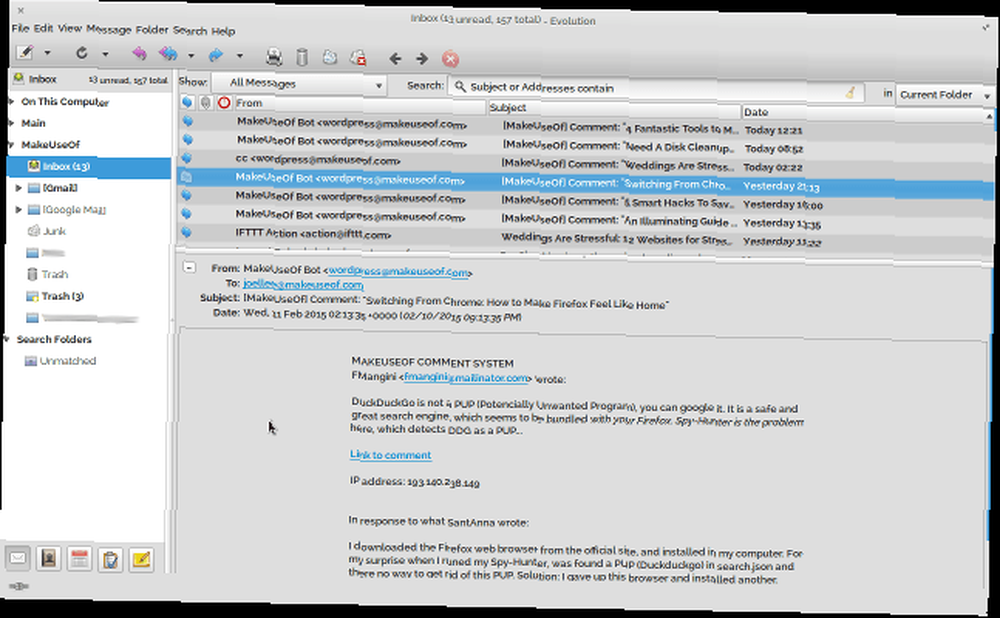The height and width of the screenshot is (618, 1000).
Task: Toggle read status of 'Need A Disk Cleanup' message
Action: [188, 138]
